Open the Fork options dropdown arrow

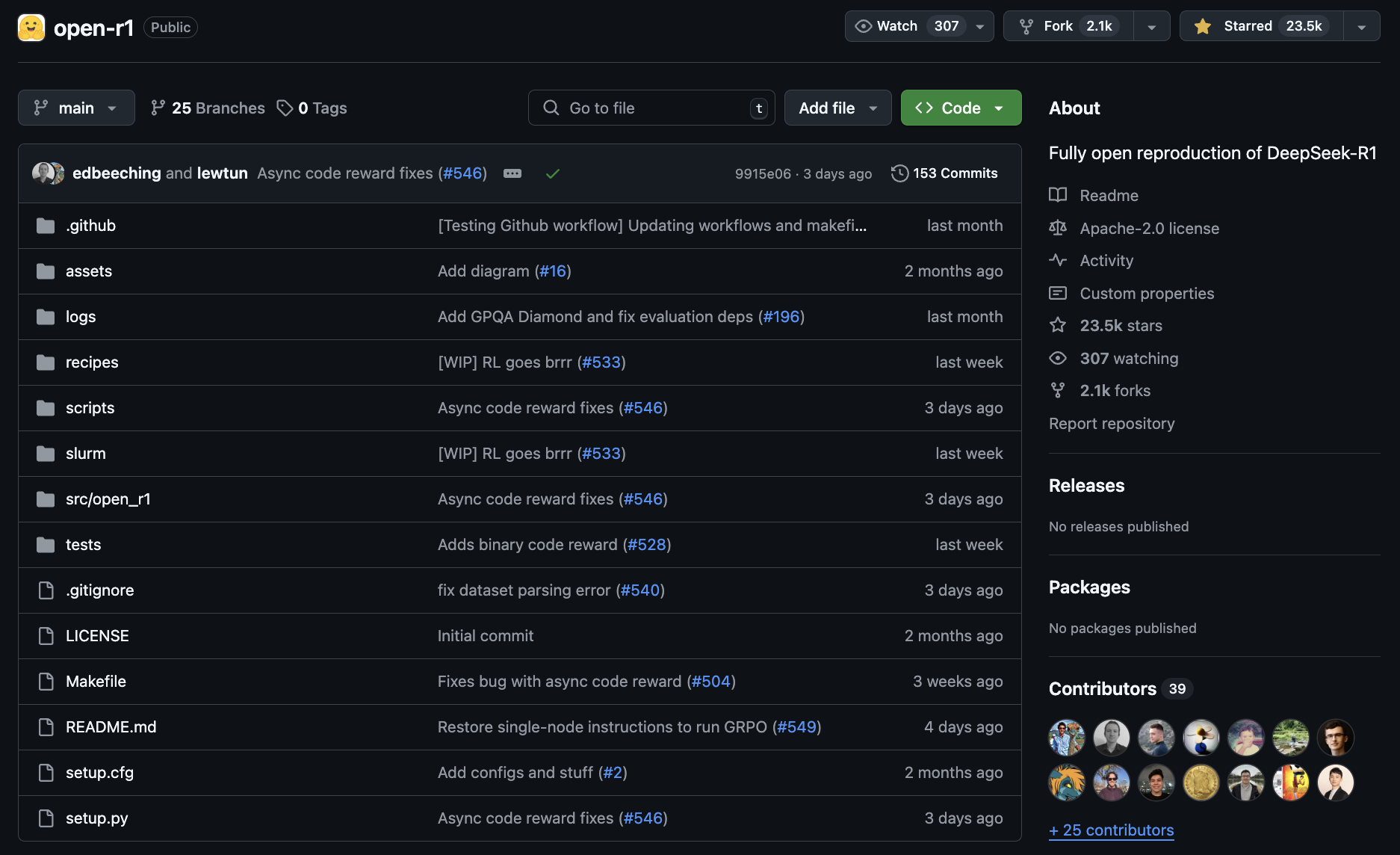pos(1152,27)
